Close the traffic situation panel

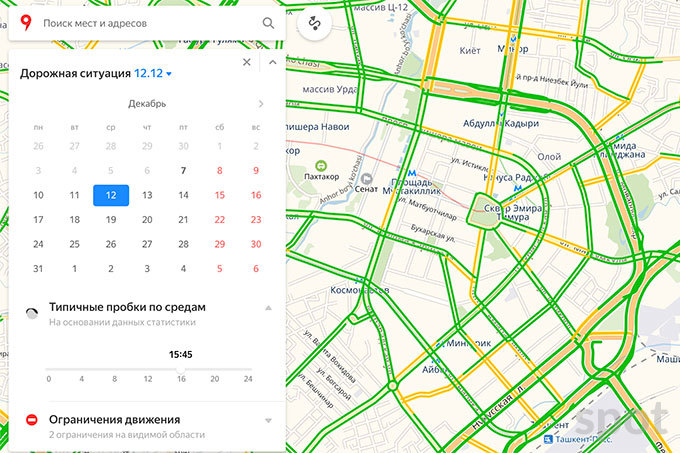(x=247, y=62)
